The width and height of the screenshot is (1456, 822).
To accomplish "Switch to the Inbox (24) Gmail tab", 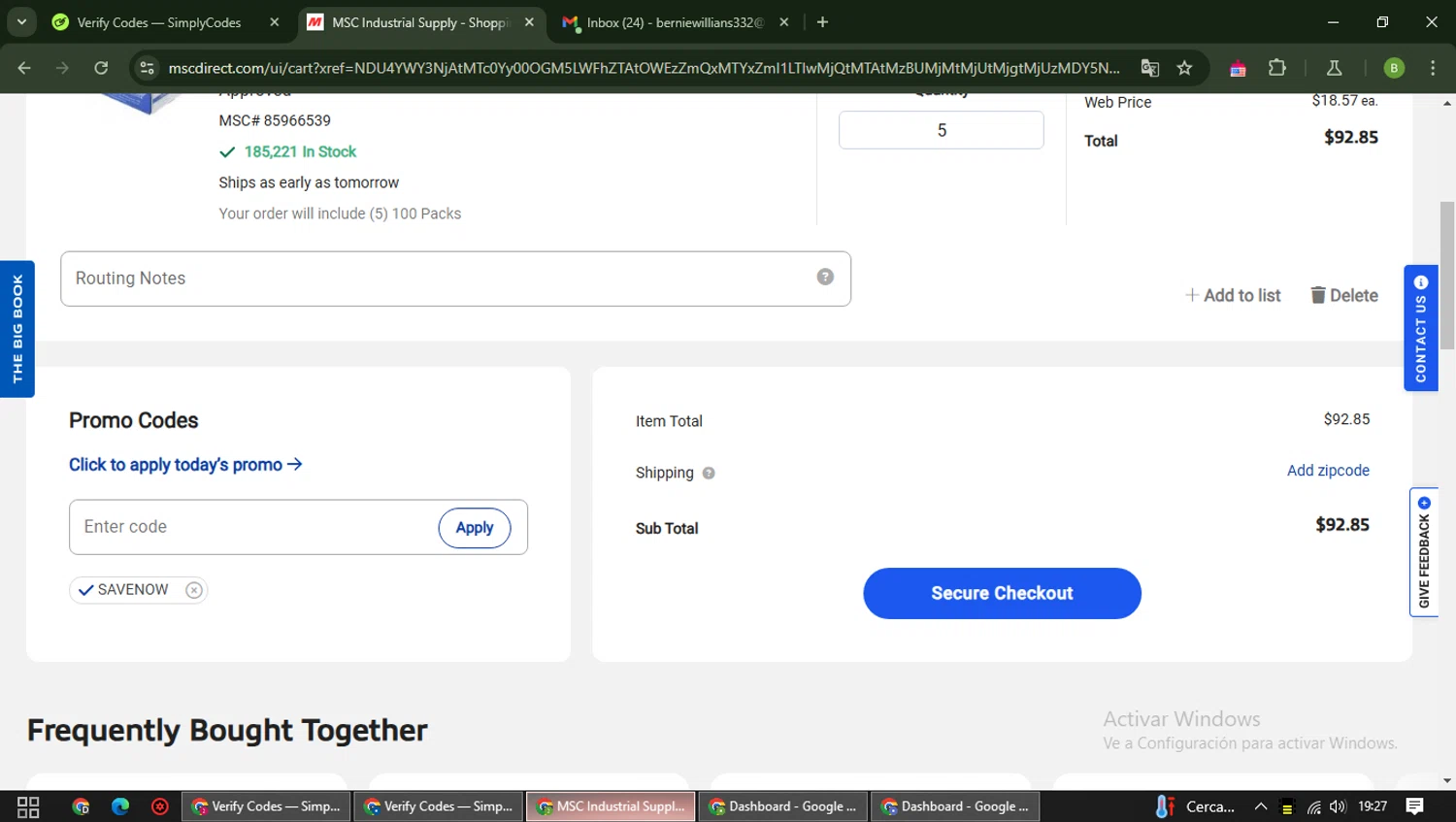I will (x=677, y=22).
